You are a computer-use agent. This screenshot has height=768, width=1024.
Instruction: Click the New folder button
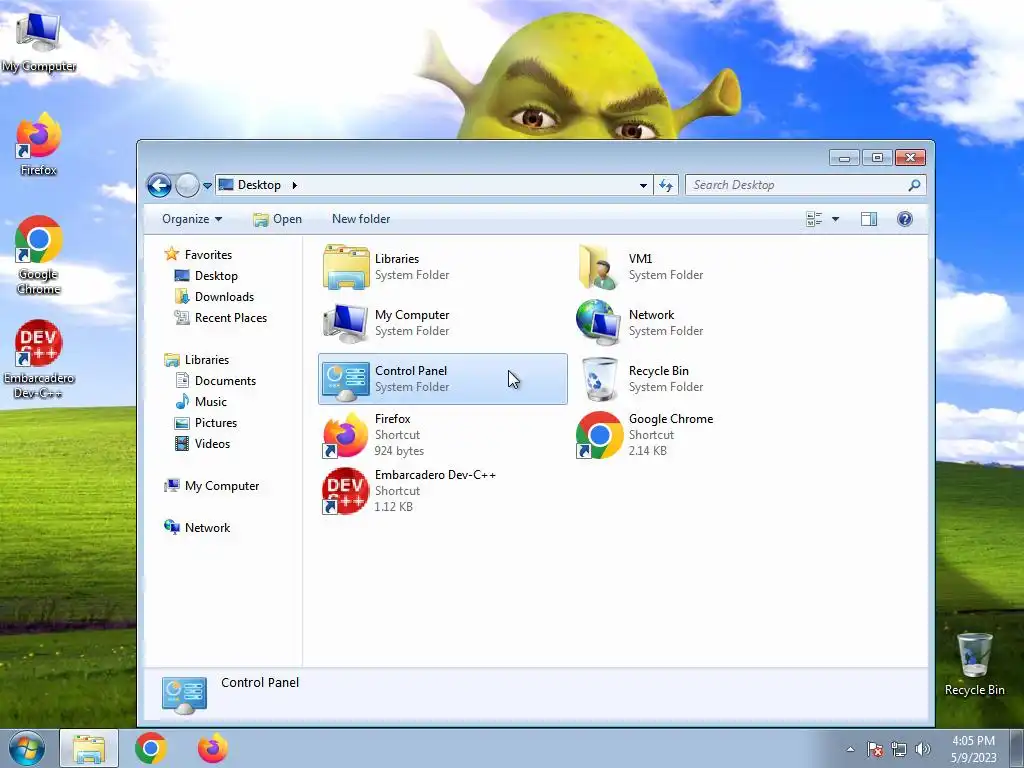click(361, 219)
